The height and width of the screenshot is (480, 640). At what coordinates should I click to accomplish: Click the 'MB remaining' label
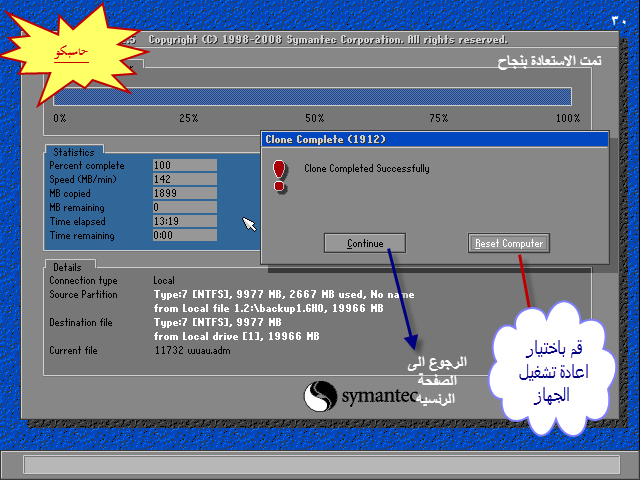77,208
